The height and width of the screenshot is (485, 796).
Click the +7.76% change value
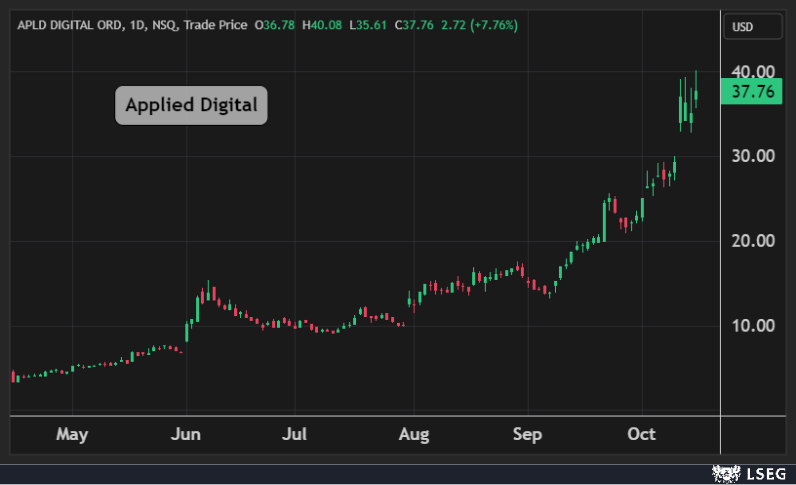(489, 25)
